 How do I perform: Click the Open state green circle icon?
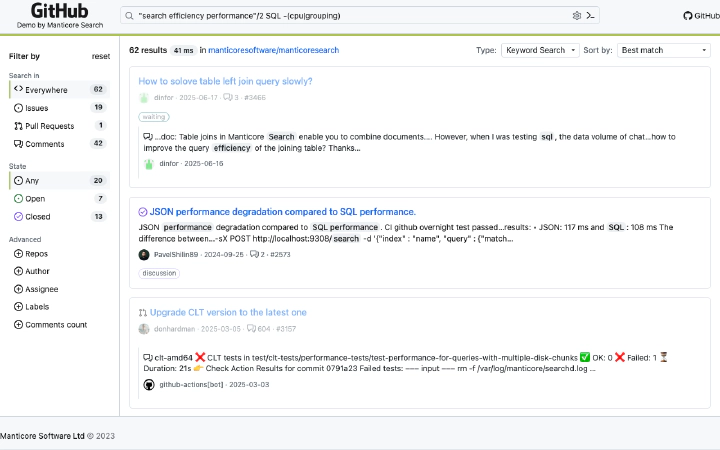click(x=18, y=199)
